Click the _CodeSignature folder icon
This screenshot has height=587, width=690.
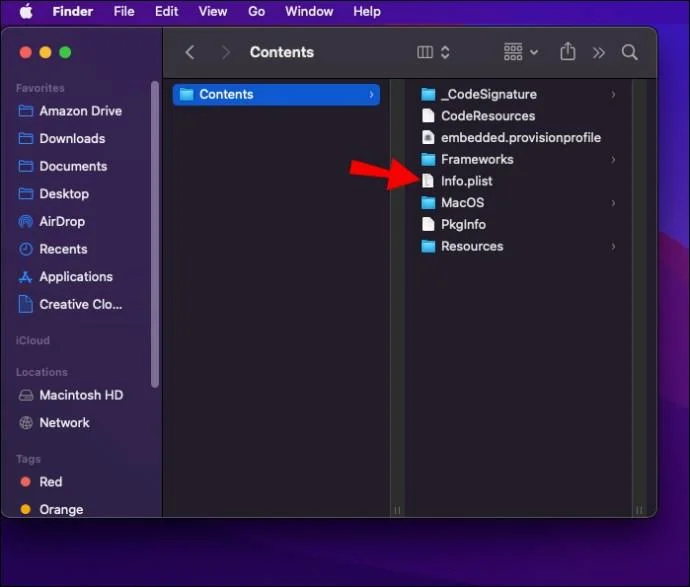pyautogui.click(x=428, y=94)
